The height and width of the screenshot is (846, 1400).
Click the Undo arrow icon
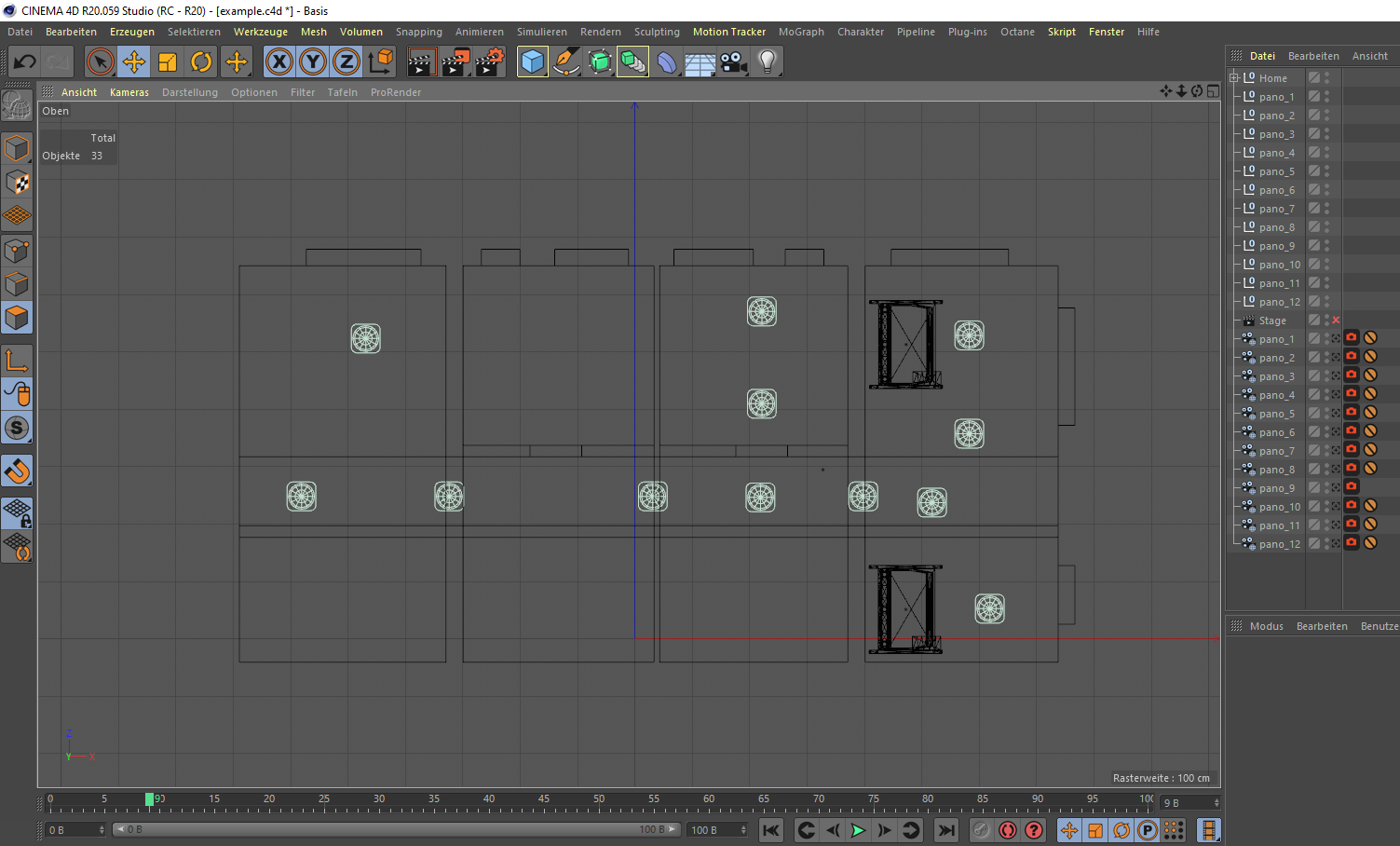coord(25,62)
